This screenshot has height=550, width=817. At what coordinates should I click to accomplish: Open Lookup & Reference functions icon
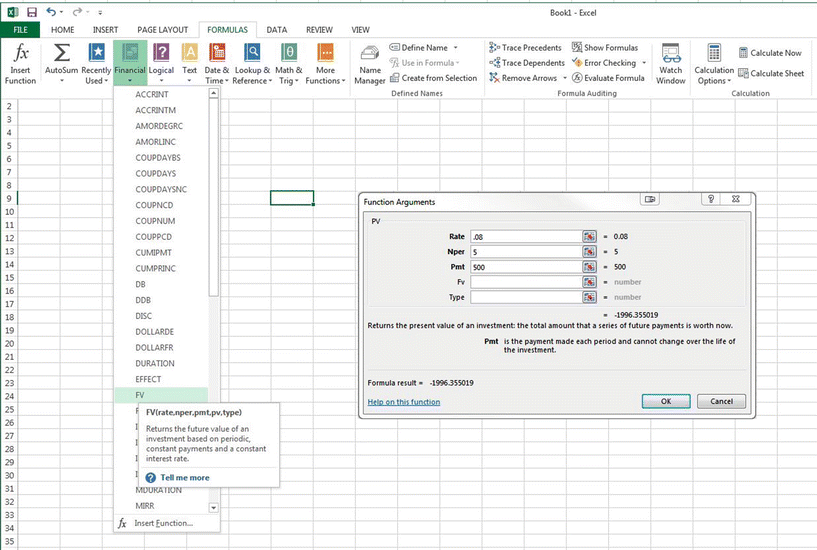pos(252,53)
